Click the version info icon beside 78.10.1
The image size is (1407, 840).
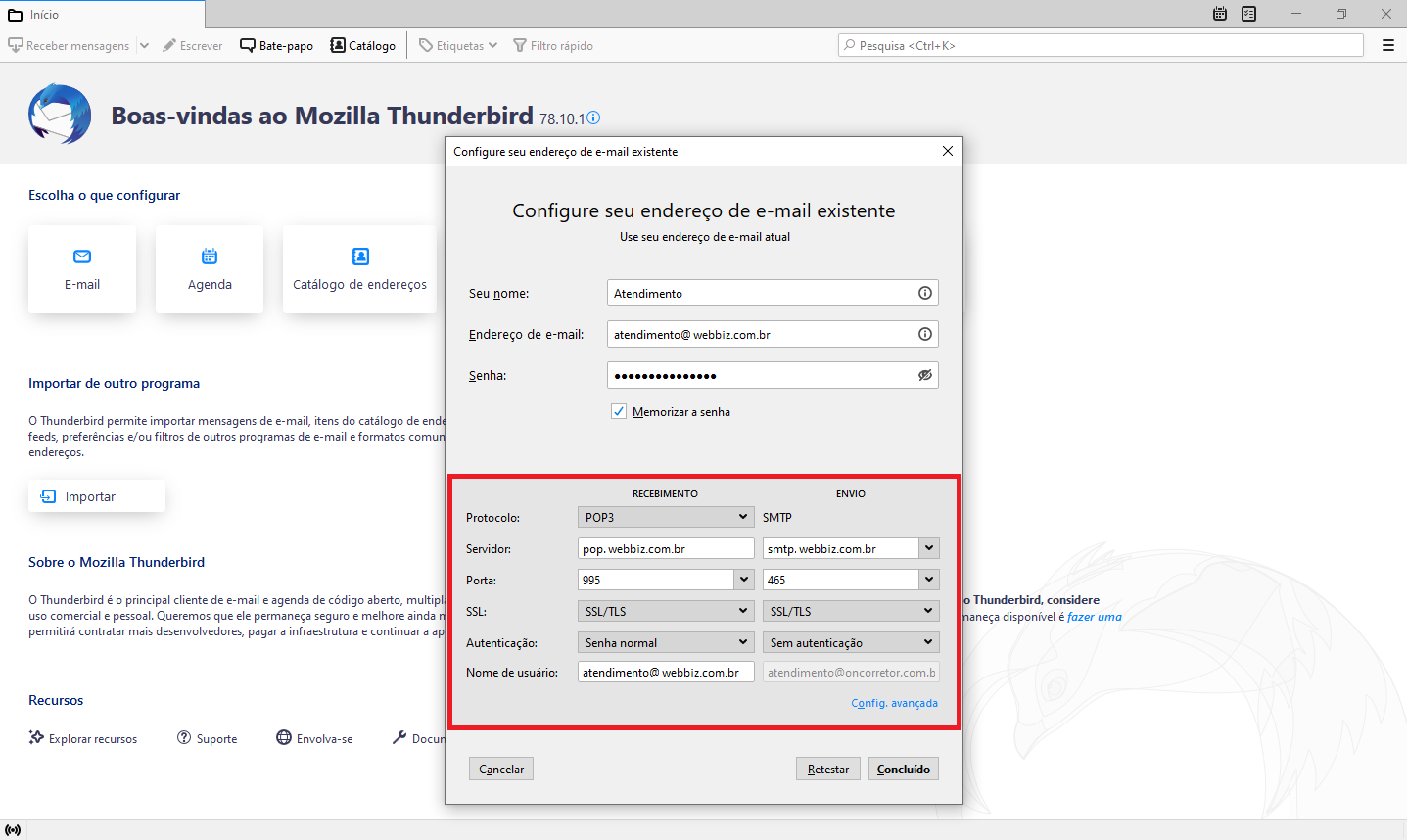coord(593,117)
